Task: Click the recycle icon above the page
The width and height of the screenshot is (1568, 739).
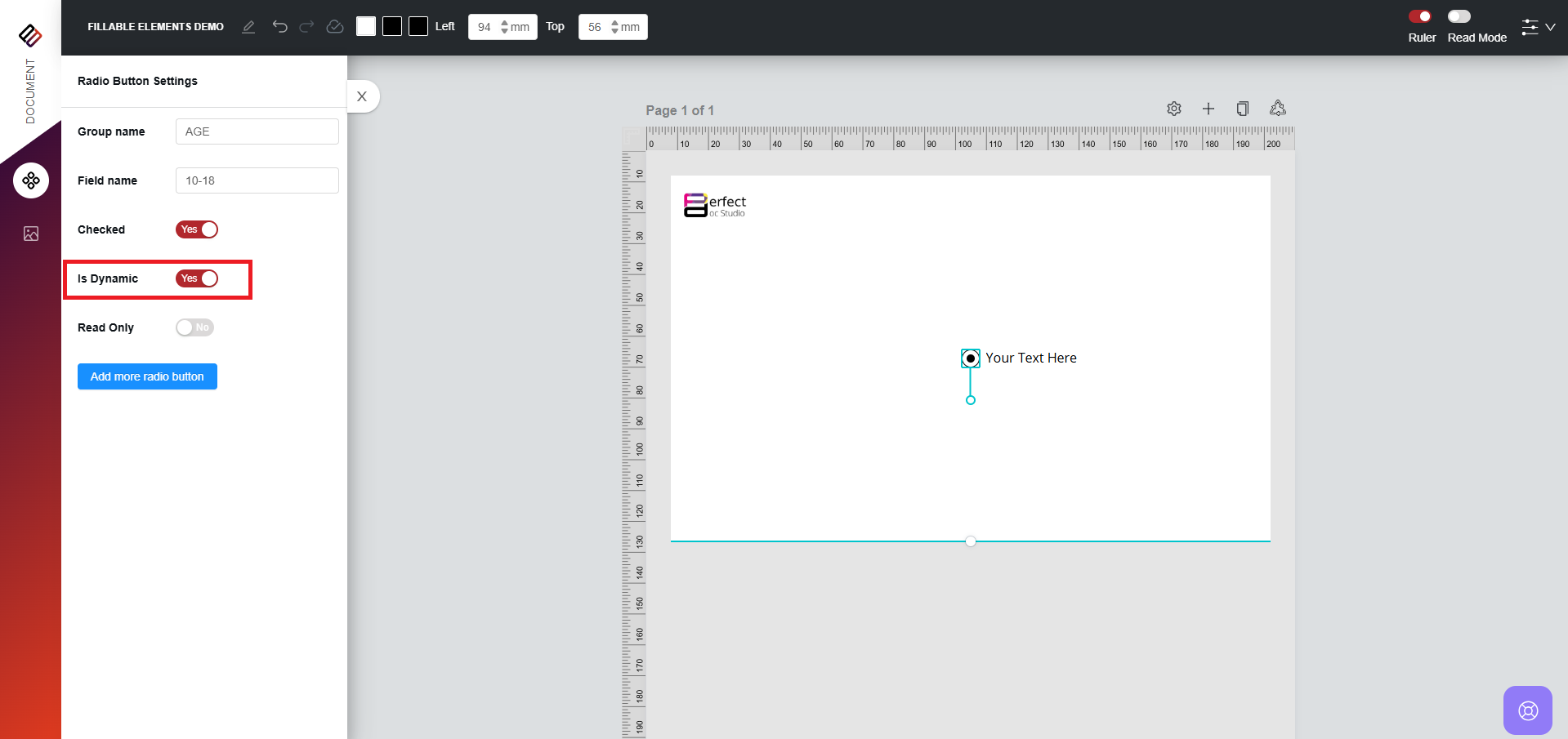Action: click(x=1278, y=109)
